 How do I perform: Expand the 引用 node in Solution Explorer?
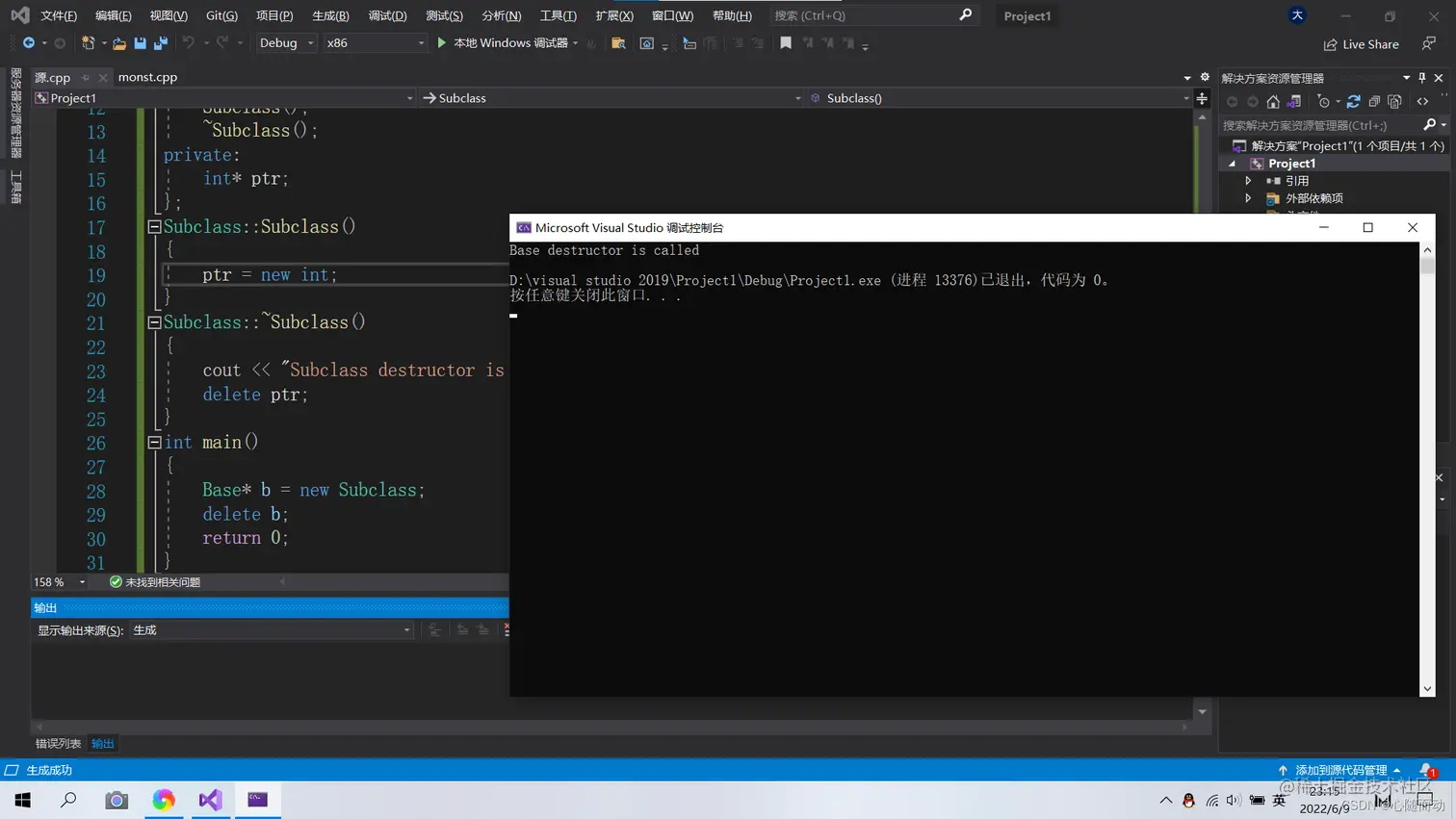click(x=1249, y=181)
